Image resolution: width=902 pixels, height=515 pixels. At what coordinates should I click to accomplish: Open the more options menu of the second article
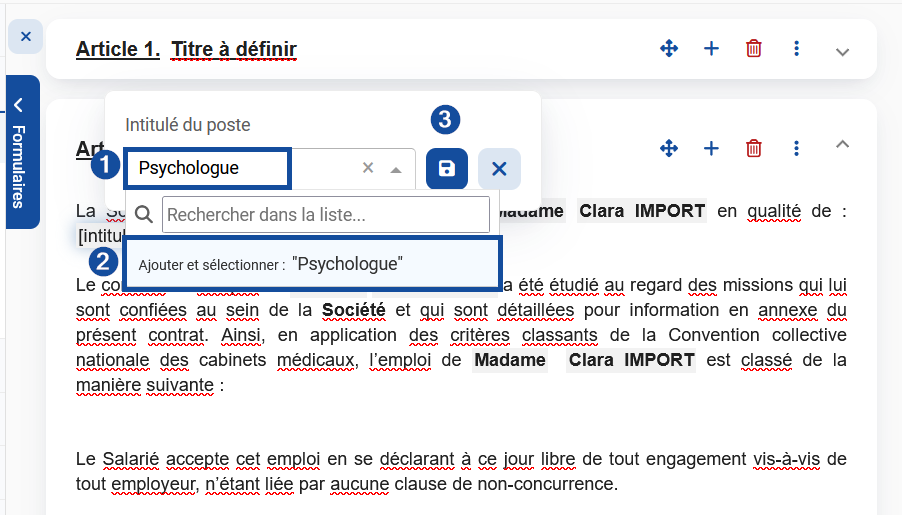(797, 148)
